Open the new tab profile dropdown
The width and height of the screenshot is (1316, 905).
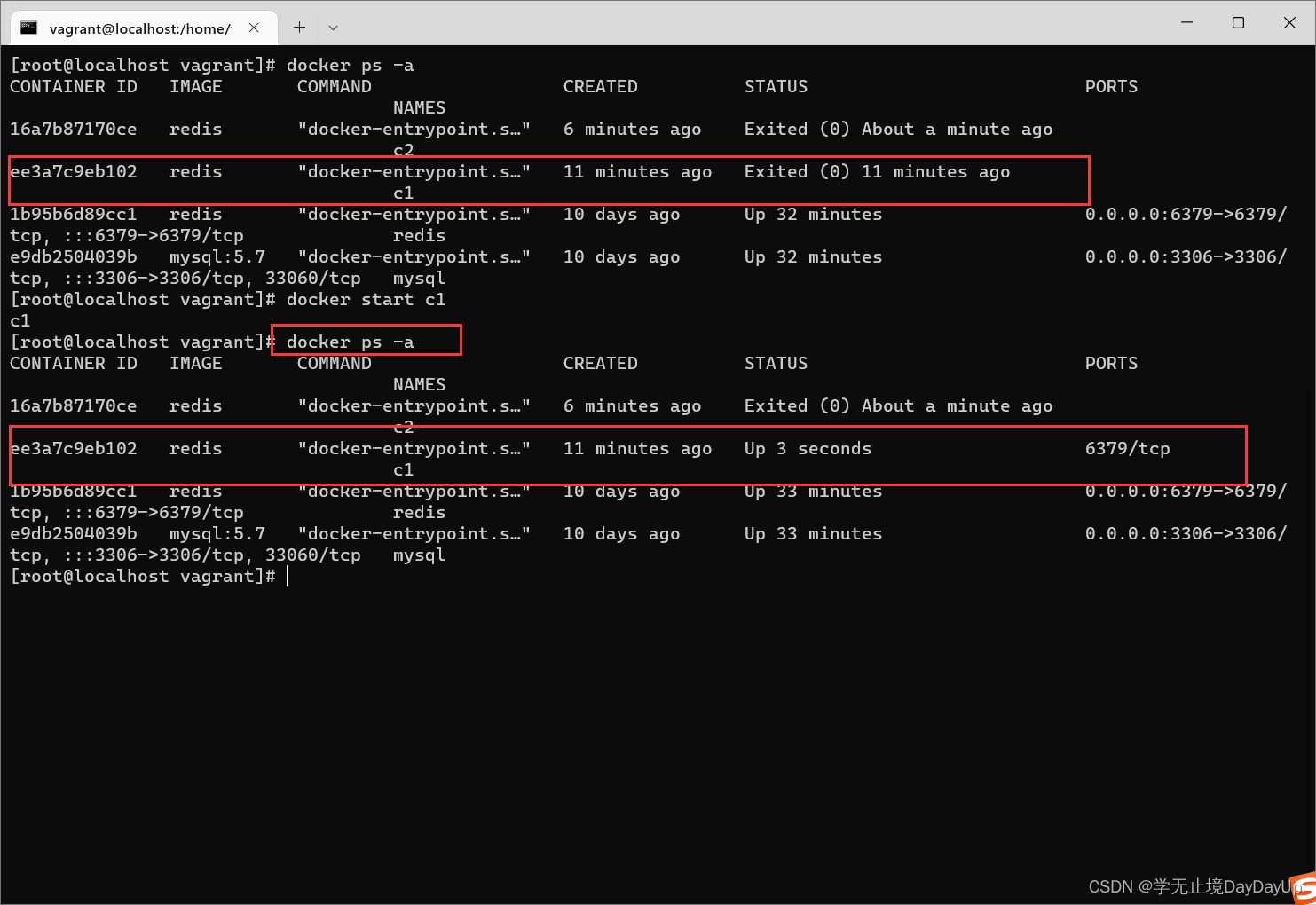click(x=333, y=28)
